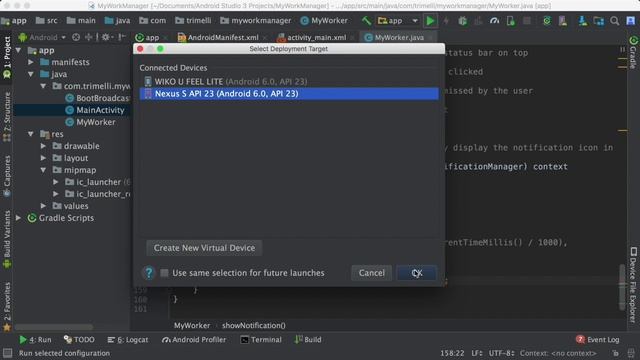Viewport: 640px width, 360px height.
Task: Expand Gradle Scripts node
Action: click(18, 218)
